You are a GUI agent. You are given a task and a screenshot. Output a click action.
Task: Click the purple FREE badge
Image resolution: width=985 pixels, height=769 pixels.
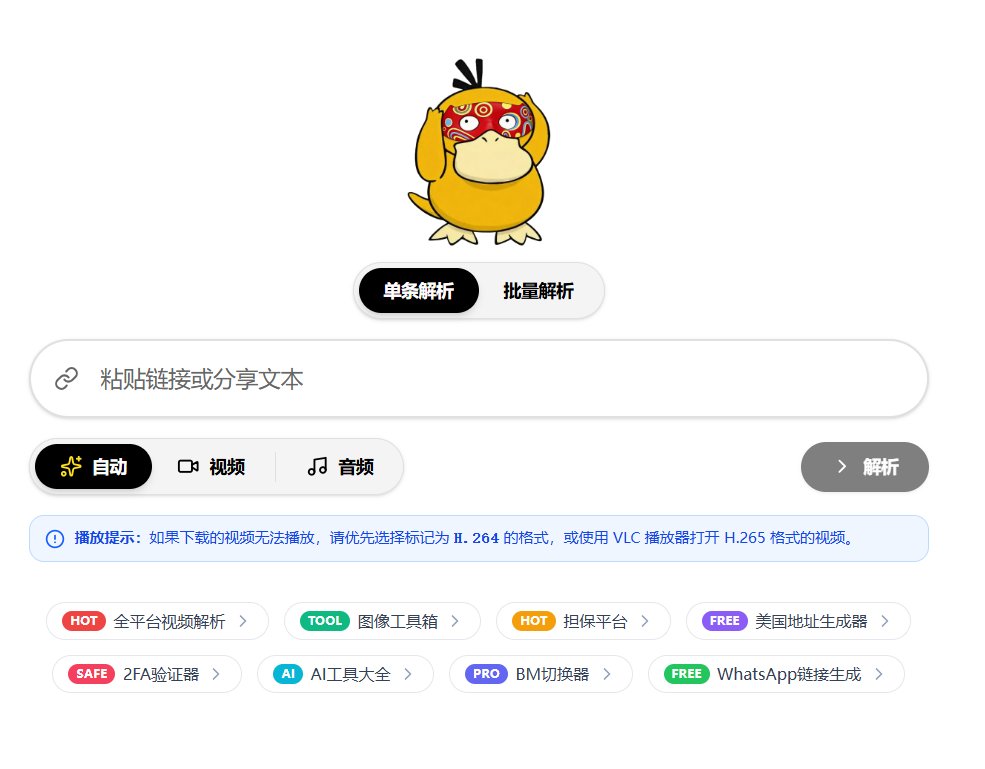point(724,621)
